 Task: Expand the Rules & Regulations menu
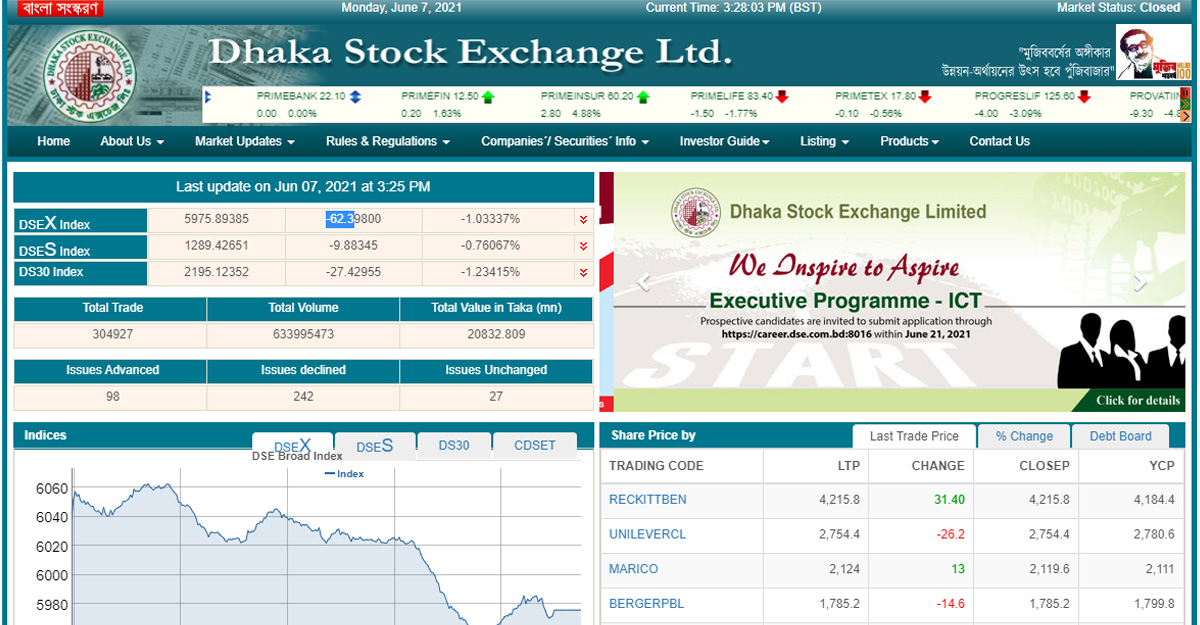point(387,141)
